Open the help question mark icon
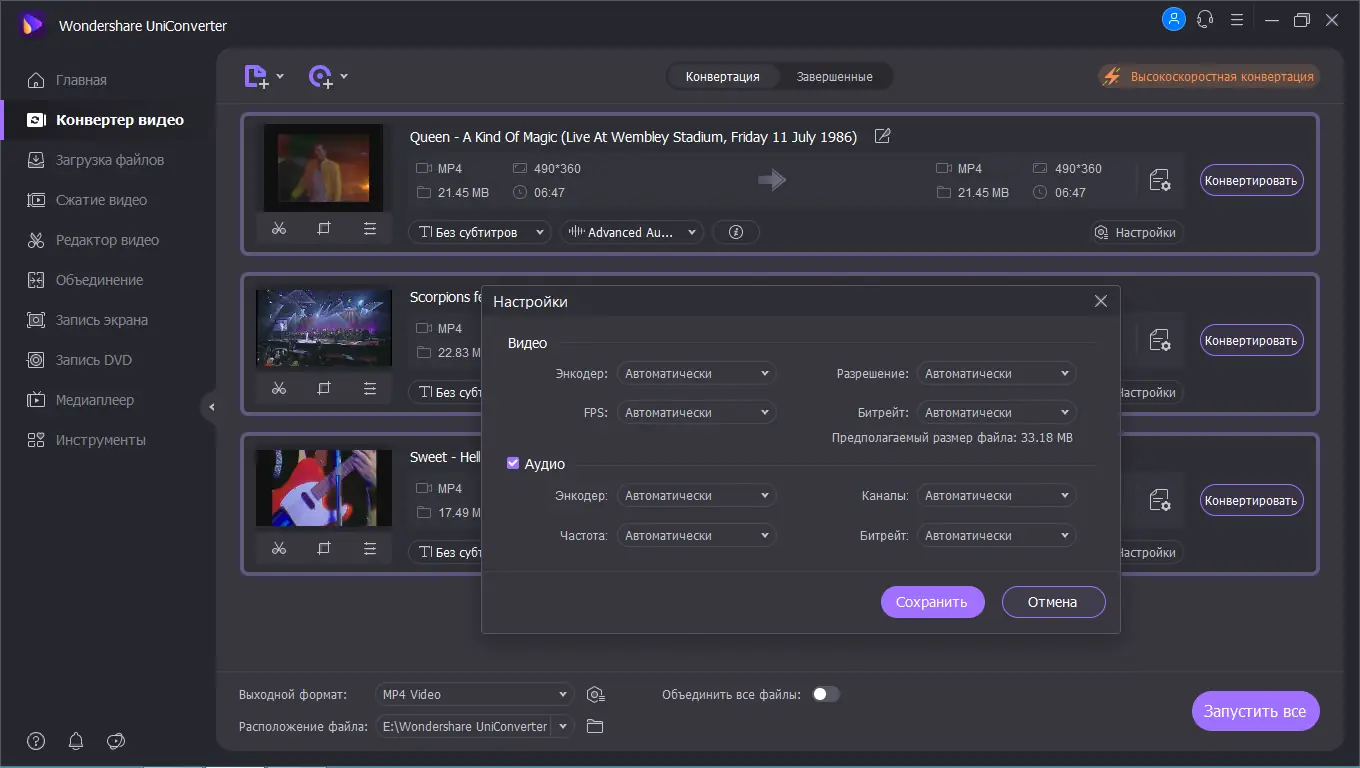Screen dimensions: 1360x768 coord(36,741)
